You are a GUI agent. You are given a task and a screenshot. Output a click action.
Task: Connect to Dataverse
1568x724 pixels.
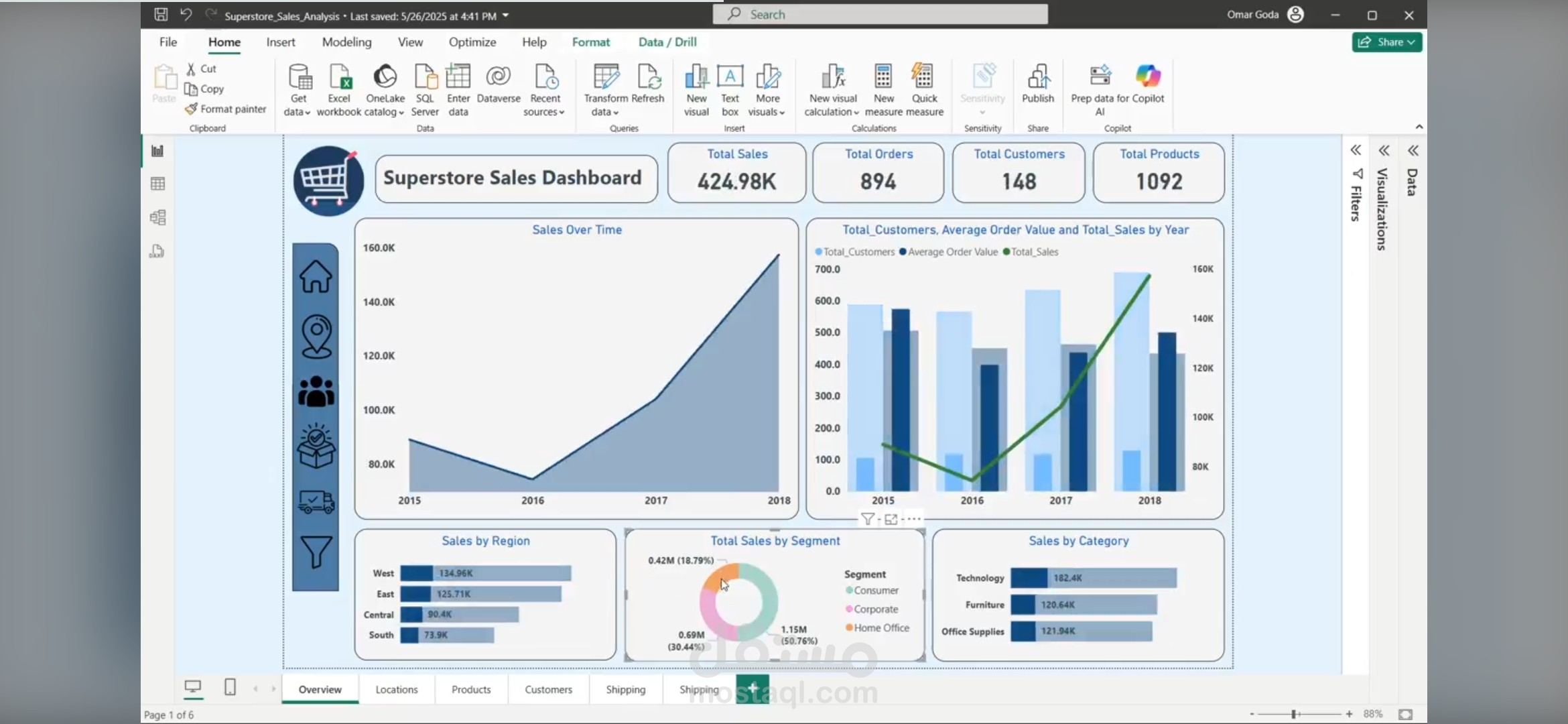click(x=499, y=84)
